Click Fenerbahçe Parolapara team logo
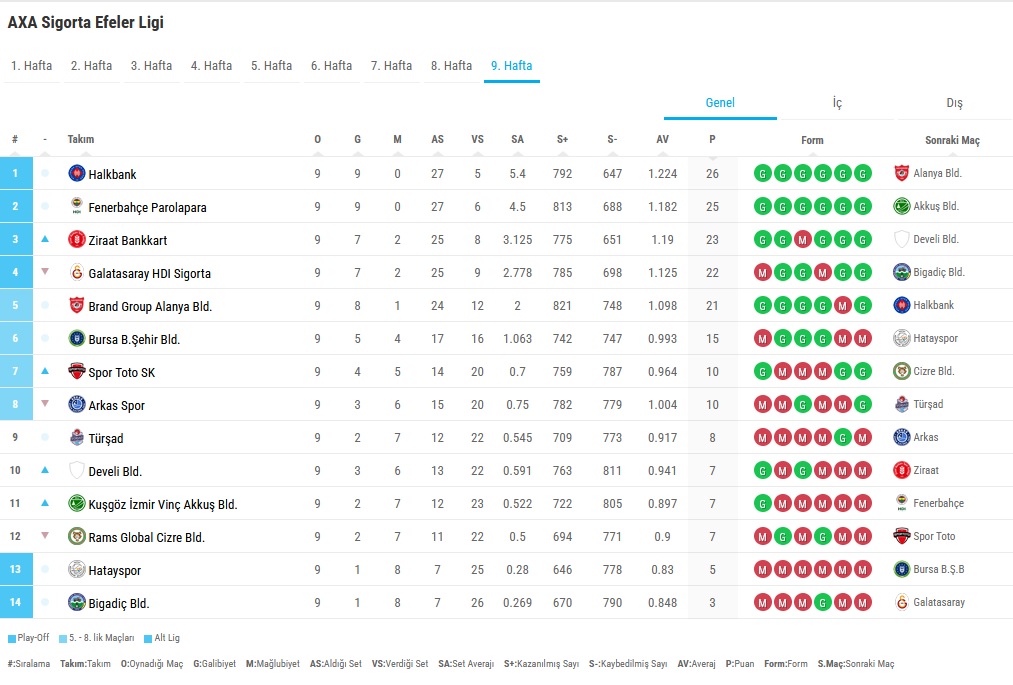This screenshot has width=1013, height=685. click(x=77, y=206)
